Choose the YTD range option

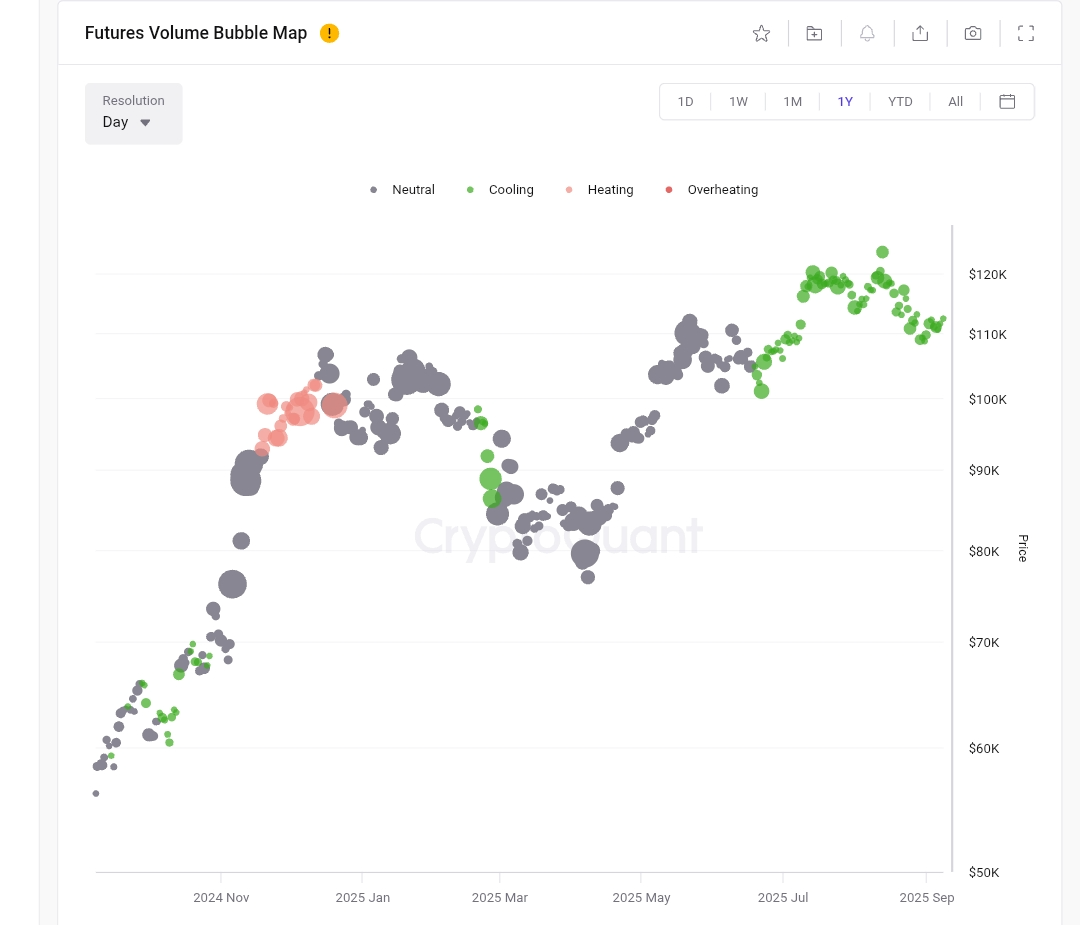(x=900, y=102)
